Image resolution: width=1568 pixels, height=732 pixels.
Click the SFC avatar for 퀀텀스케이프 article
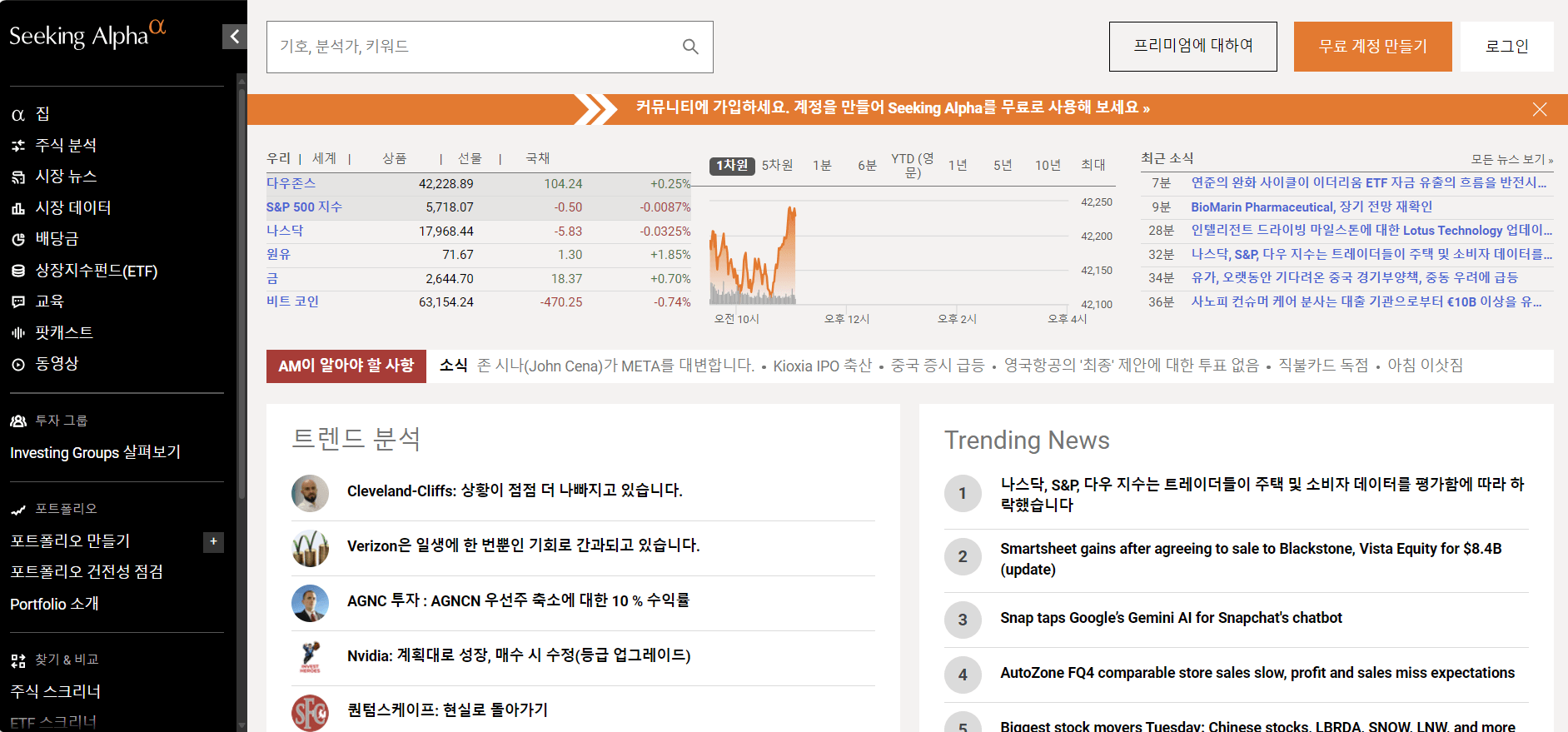pos(310,713)
